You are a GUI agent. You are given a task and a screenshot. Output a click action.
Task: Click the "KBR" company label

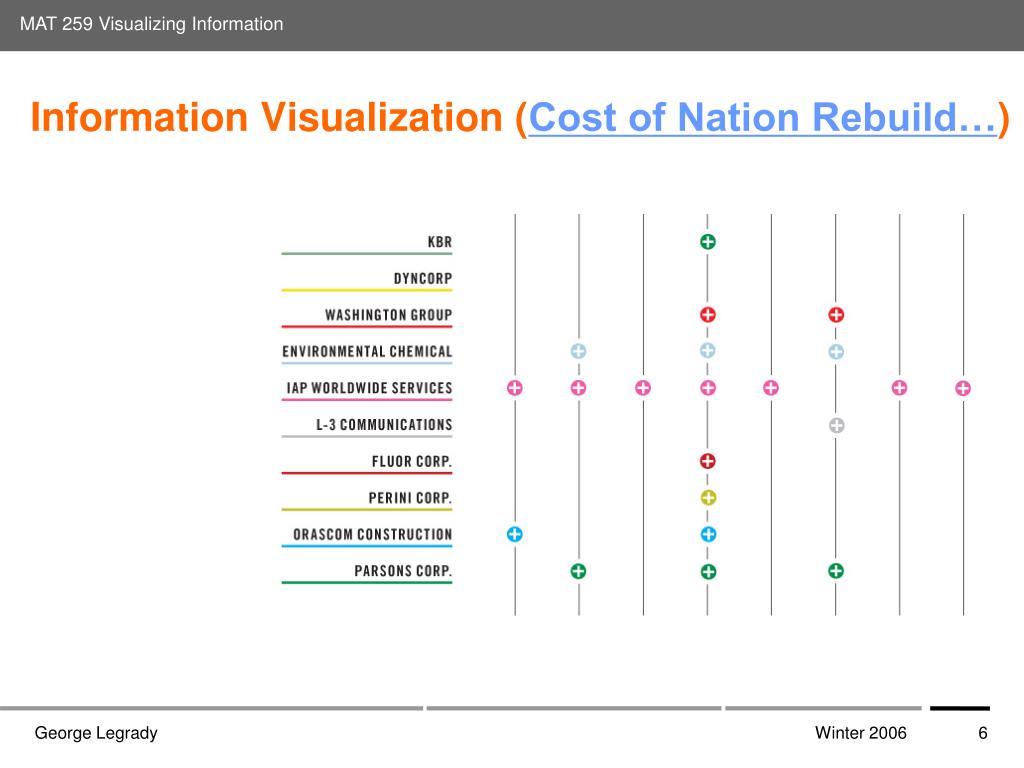440,242
